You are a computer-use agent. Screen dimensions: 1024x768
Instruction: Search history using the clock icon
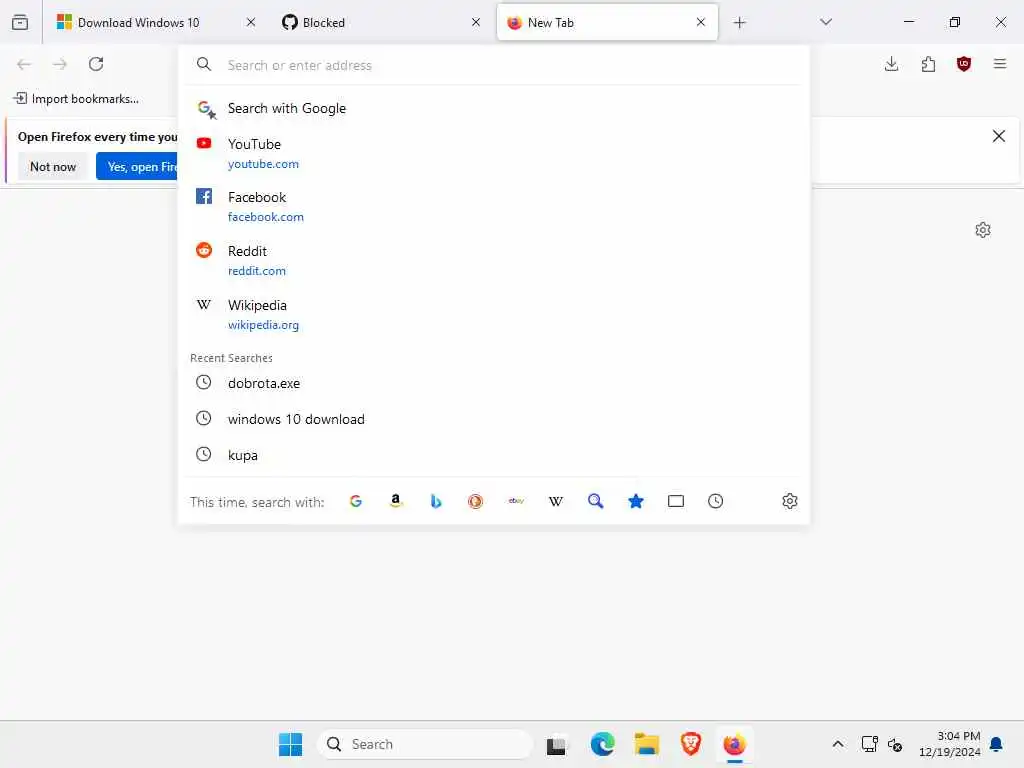tap(716, 501)
